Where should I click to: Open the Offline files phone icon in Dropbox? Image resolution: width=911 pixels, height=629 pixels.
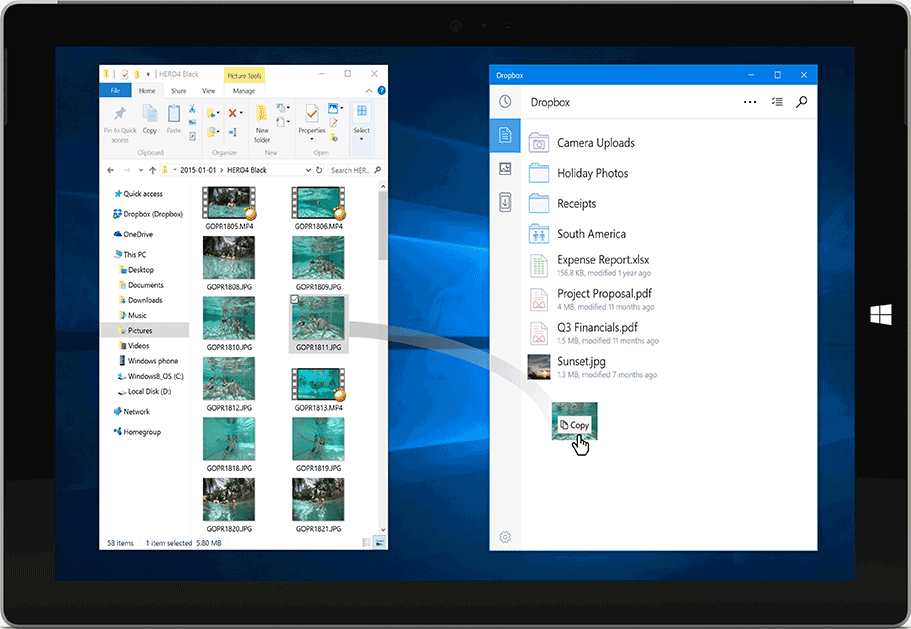coord(505,202)
